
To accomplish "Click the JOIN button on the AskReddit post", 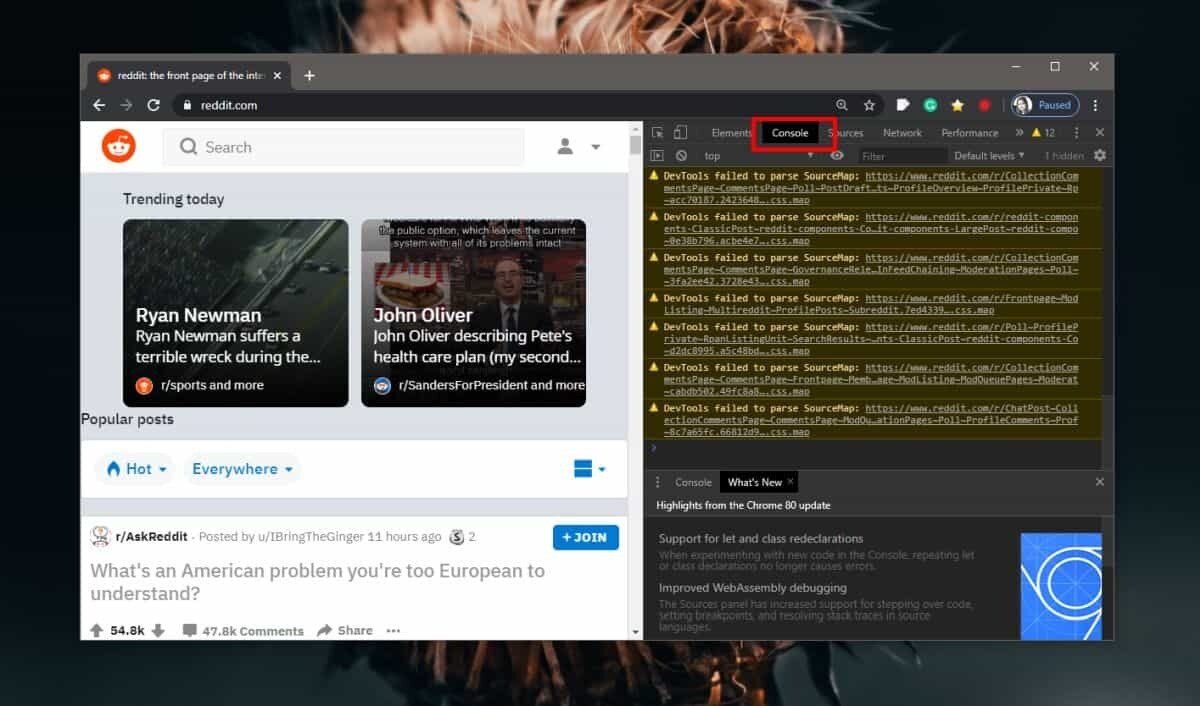I will pyautogui.click(x=585, y=537).
